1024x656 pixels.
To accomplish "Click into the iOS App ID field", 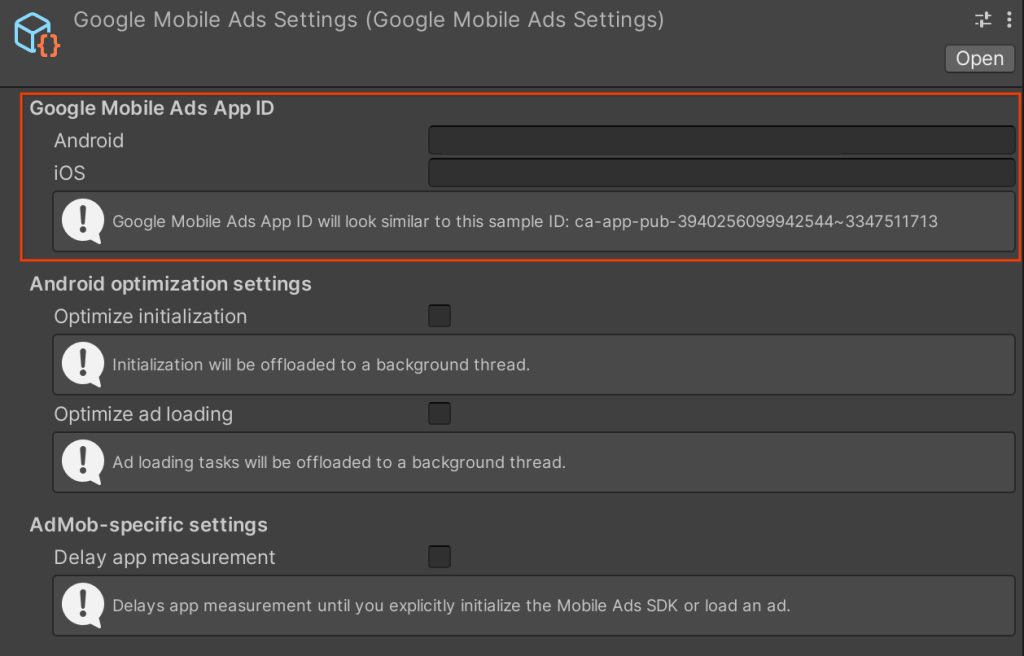I will [721, 173].
